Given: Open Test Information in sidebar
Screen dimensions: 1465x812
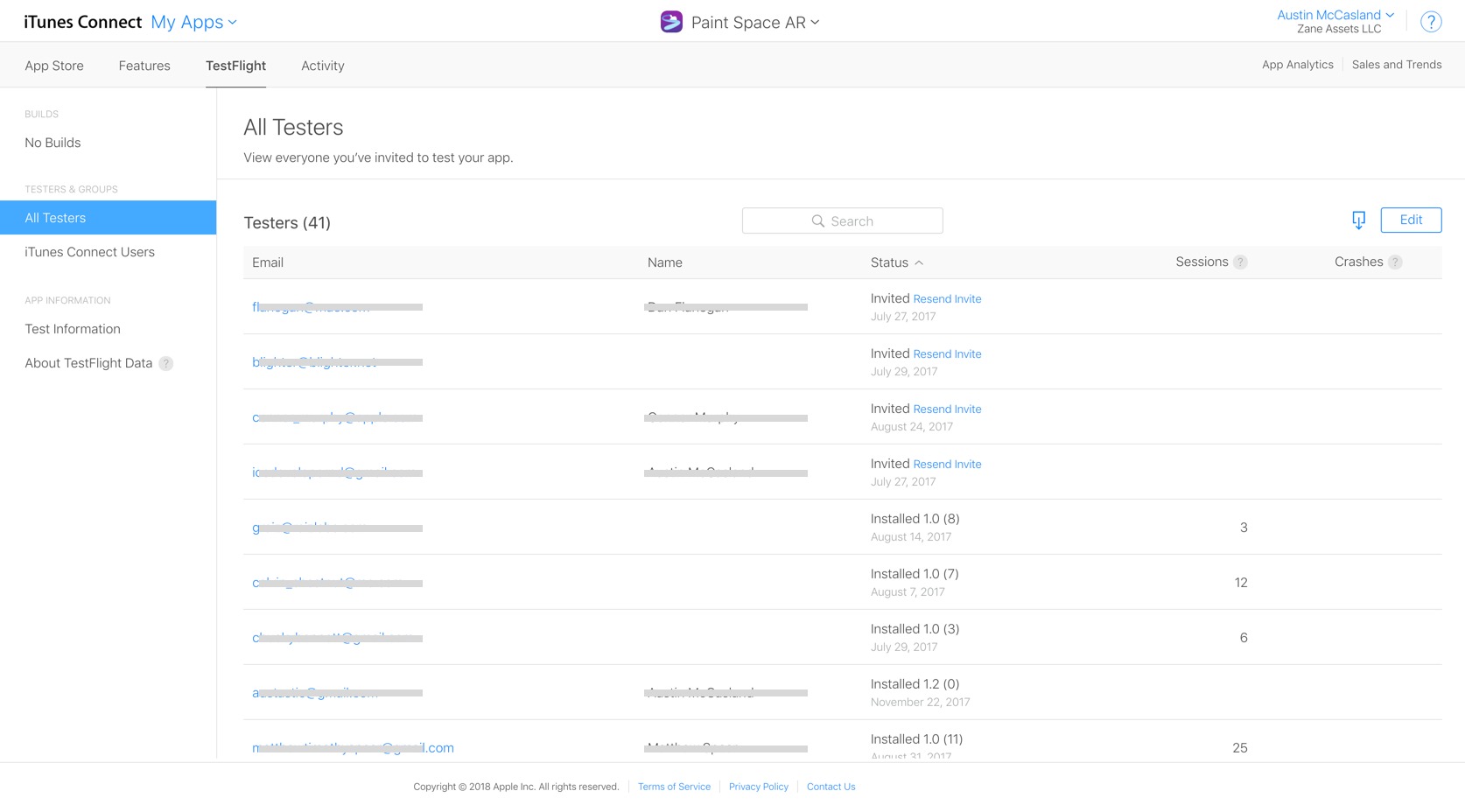Looking at the screenshot, I should [x=73, y=329].
